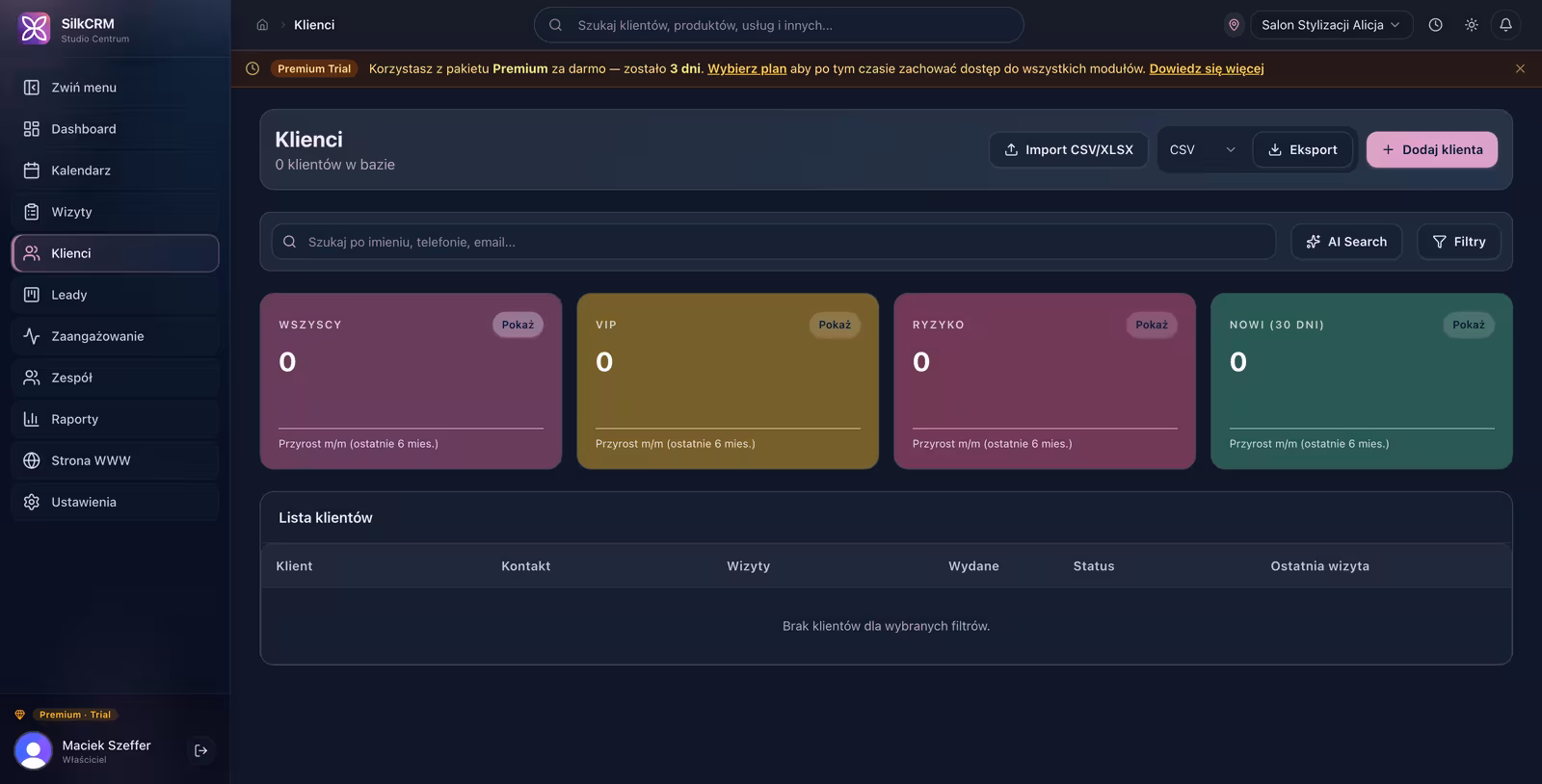Click Pokaż on the Ryzyko card

(1152, 325)
